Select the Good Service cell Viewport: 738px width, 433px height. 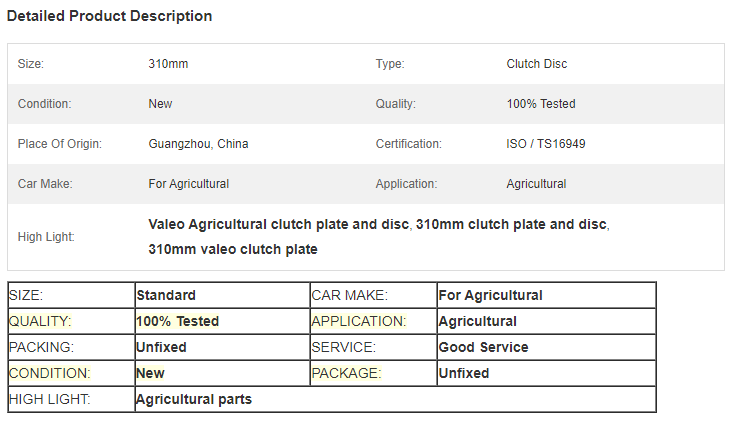pyautogui.click(x=546, y=347)
